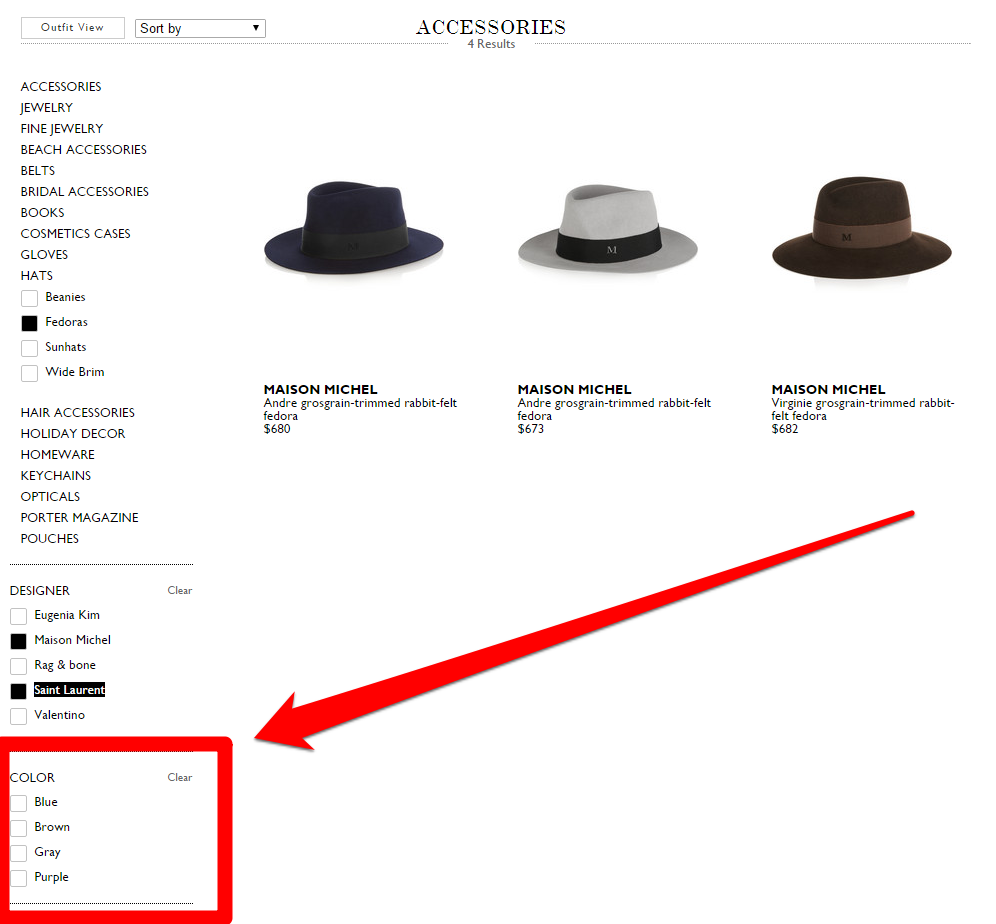Screen dimensions: 996x924
Task: Click Maison Michel above the $680 fedora
Action: pyautogui.click(x=320, y=389)
